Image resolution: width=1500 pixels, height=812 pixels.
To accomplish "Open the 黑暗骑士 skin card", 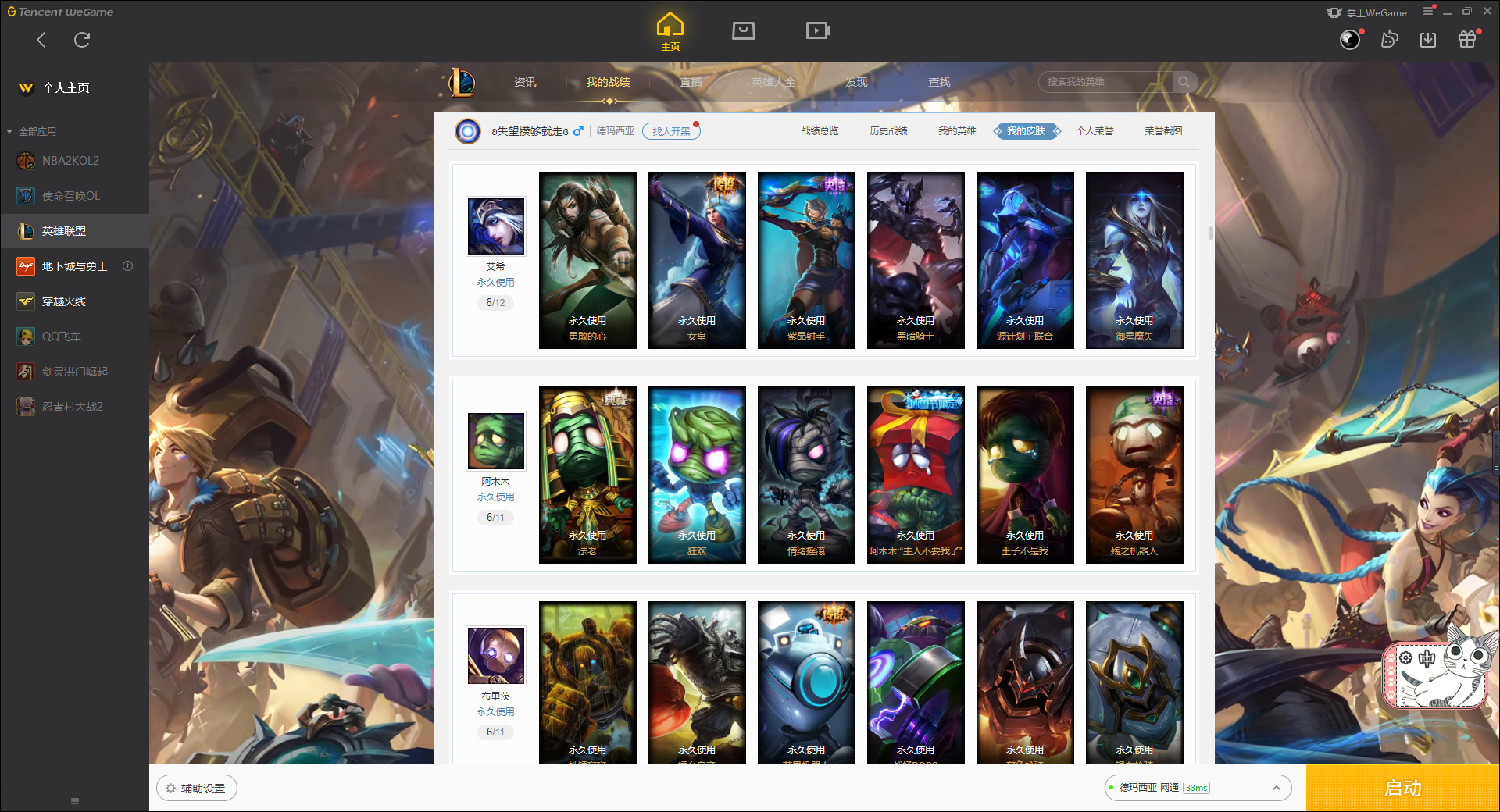I will 916,260.
